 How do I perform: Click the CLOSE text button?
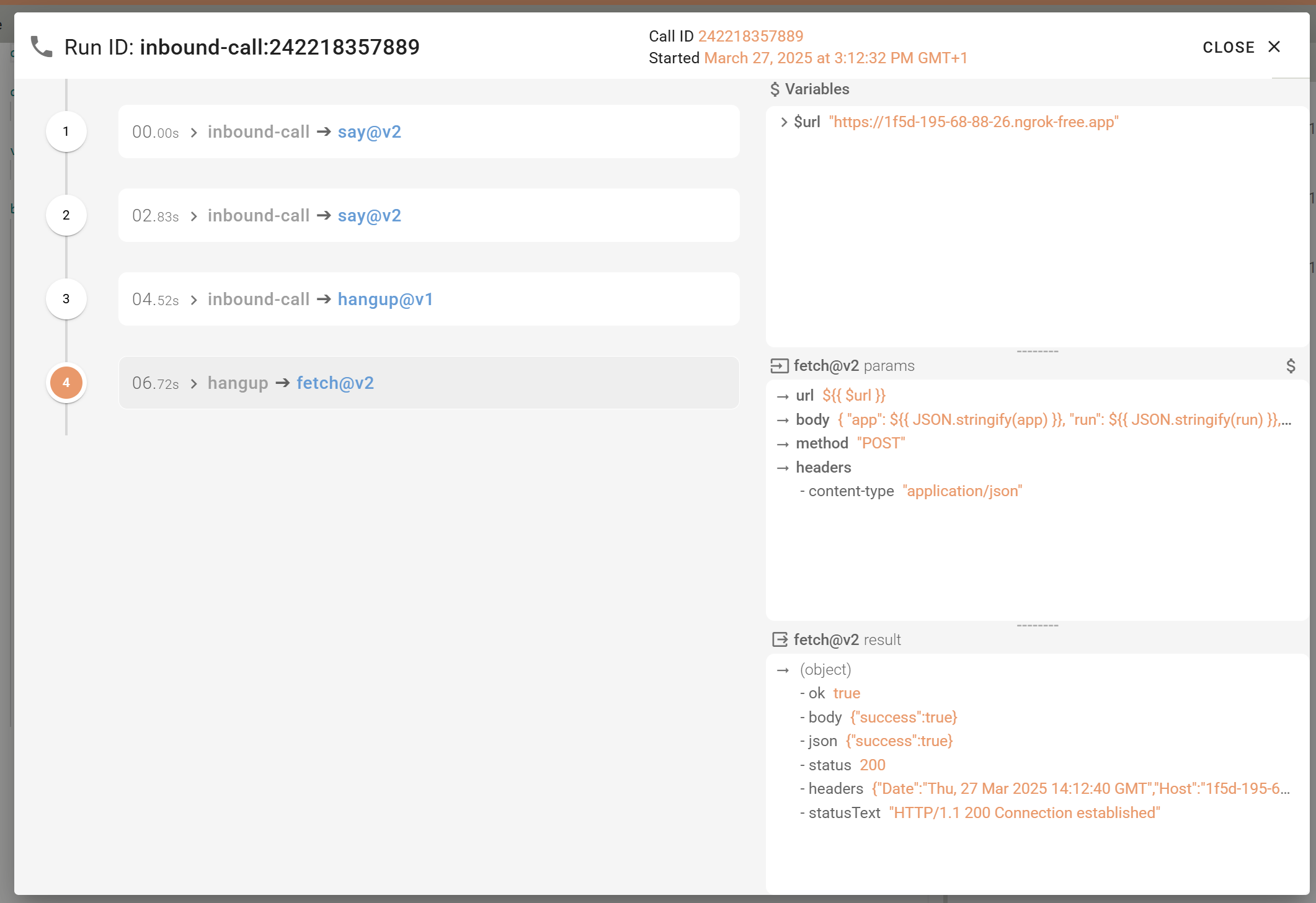coord(1228,48)
